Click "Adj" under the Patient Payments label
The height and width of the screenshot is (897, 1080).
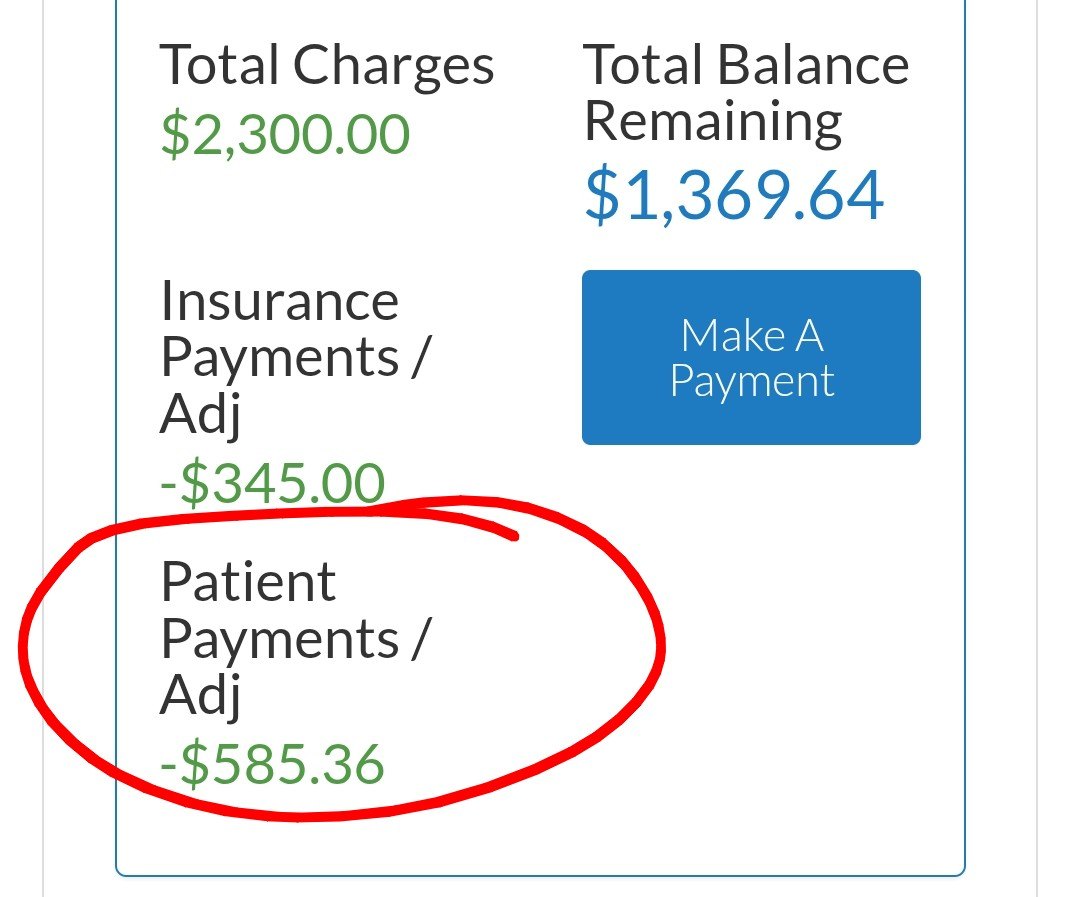pyautogui.click(x=200, y=695)
